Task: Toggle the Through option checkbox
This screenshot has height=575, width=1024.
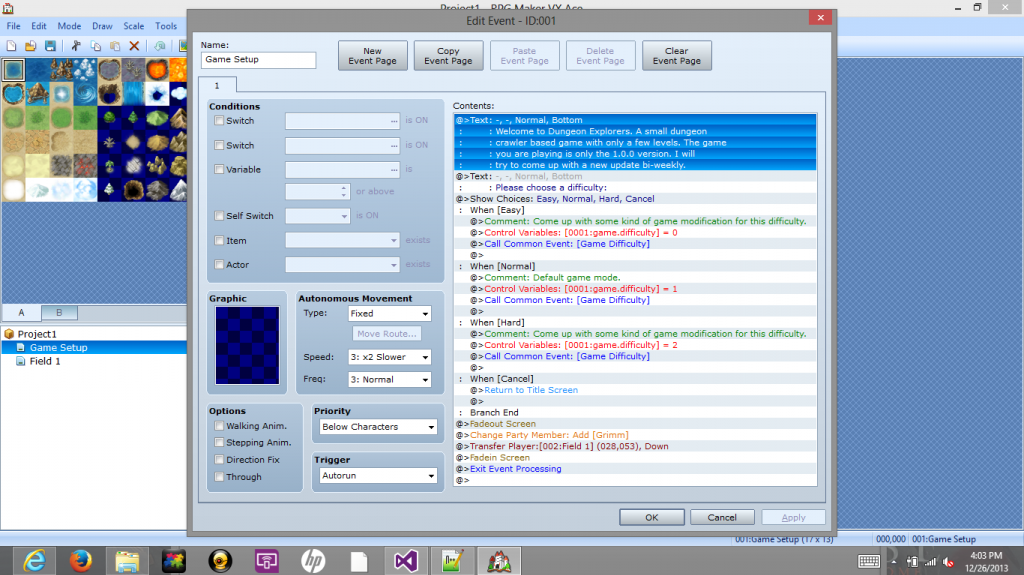Action: coord(219,477)
